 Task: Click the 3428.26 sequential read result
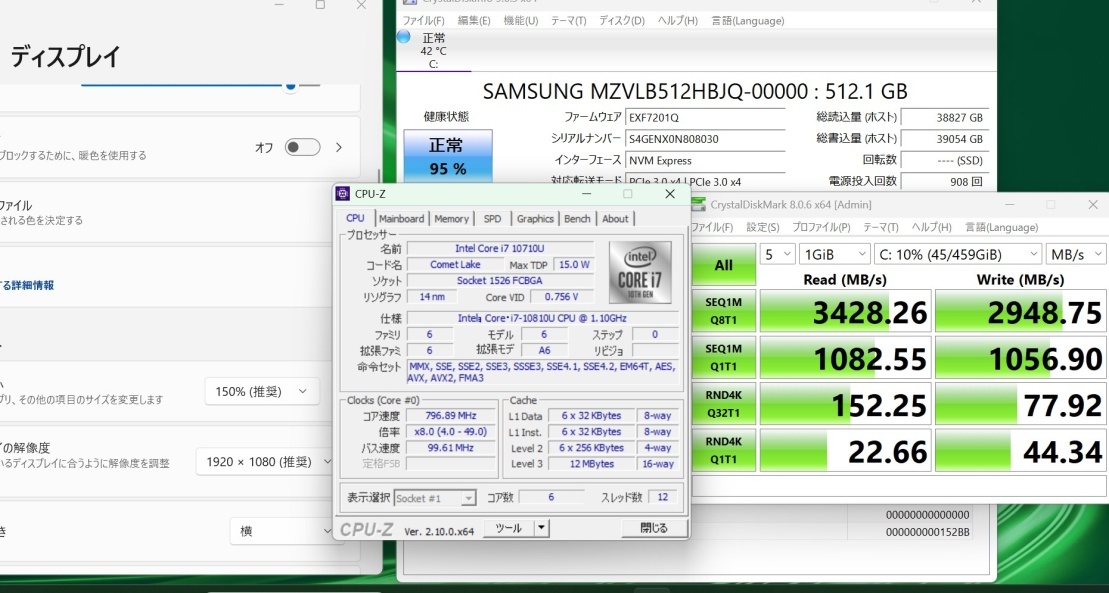(x=845, y=311)
